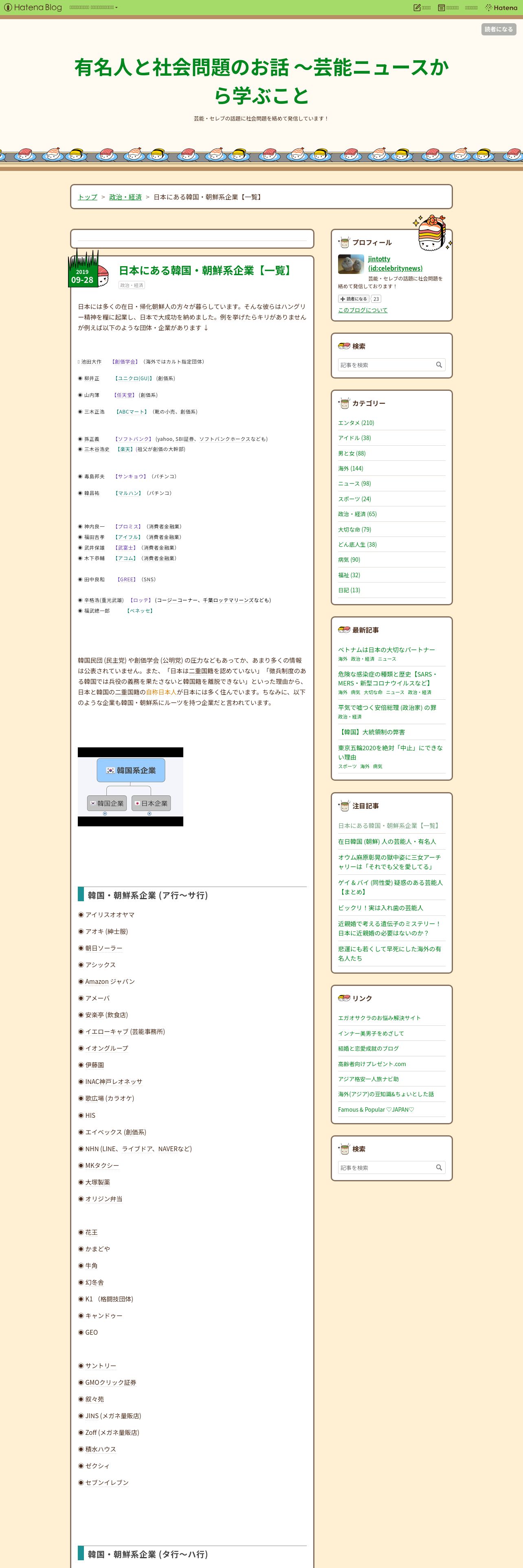Open the article 東京五輪2020を絶対「中止」にできない理由
The width and height of the screenshot is (523, 1568).
click(x=390, y=752)
